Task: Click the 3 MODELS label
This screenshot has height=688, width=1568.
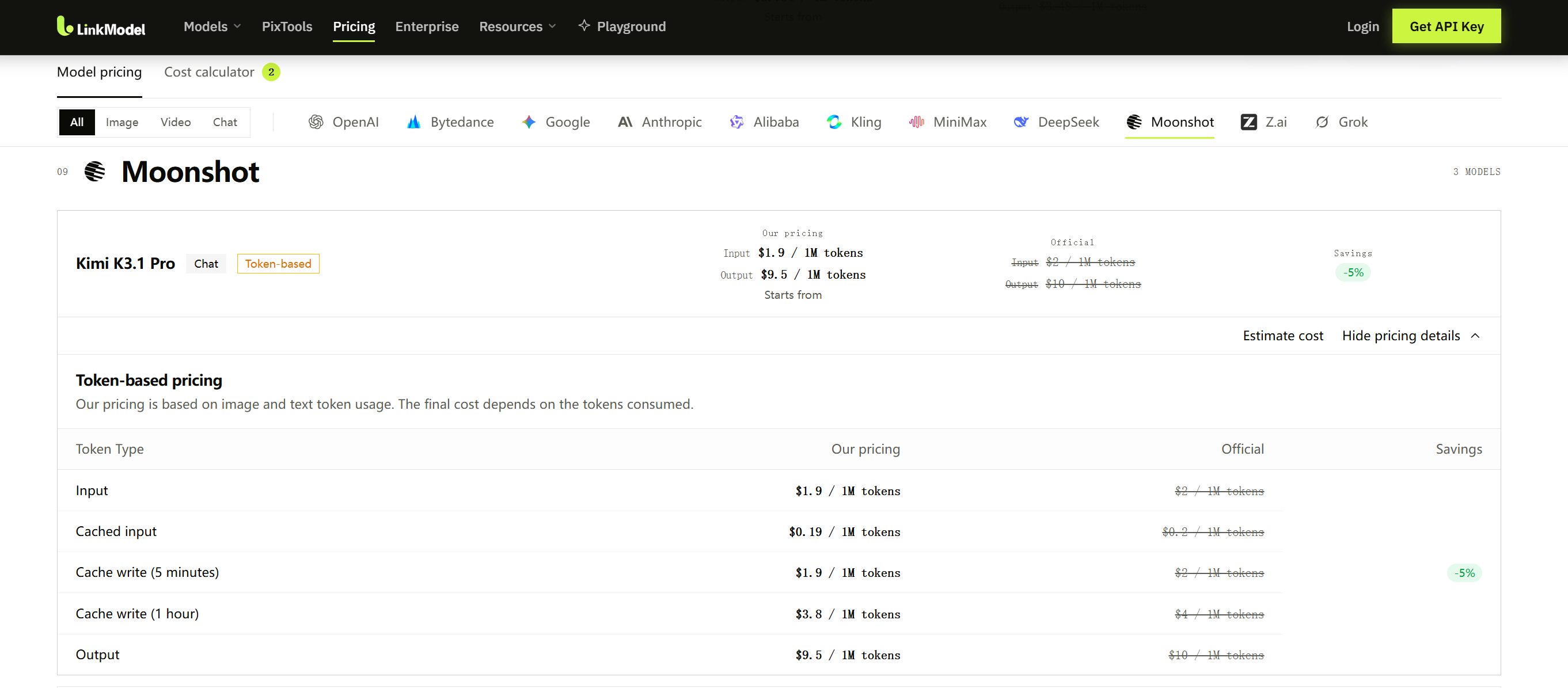Action: [1476, 172]
